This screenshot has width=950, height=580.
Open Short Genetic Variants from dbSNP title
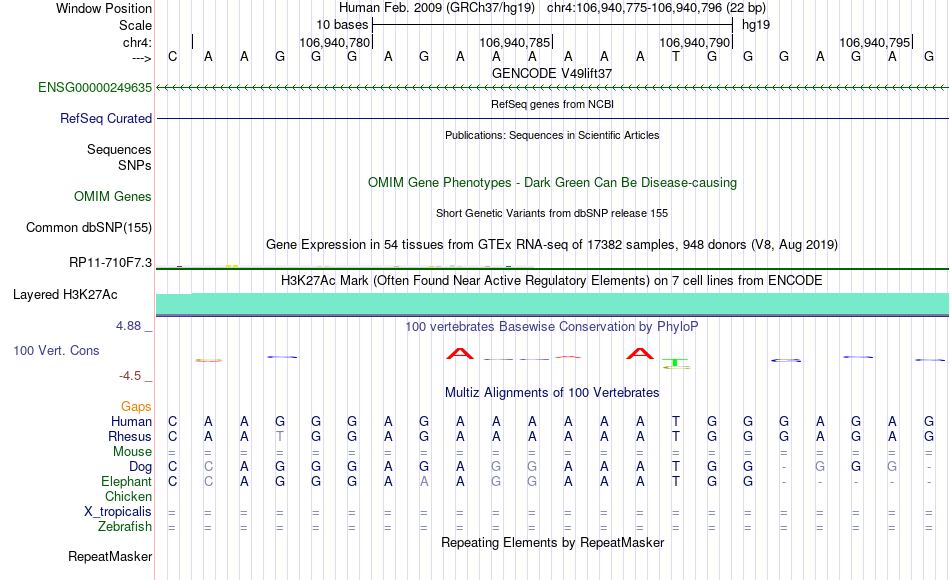point(552,213)
